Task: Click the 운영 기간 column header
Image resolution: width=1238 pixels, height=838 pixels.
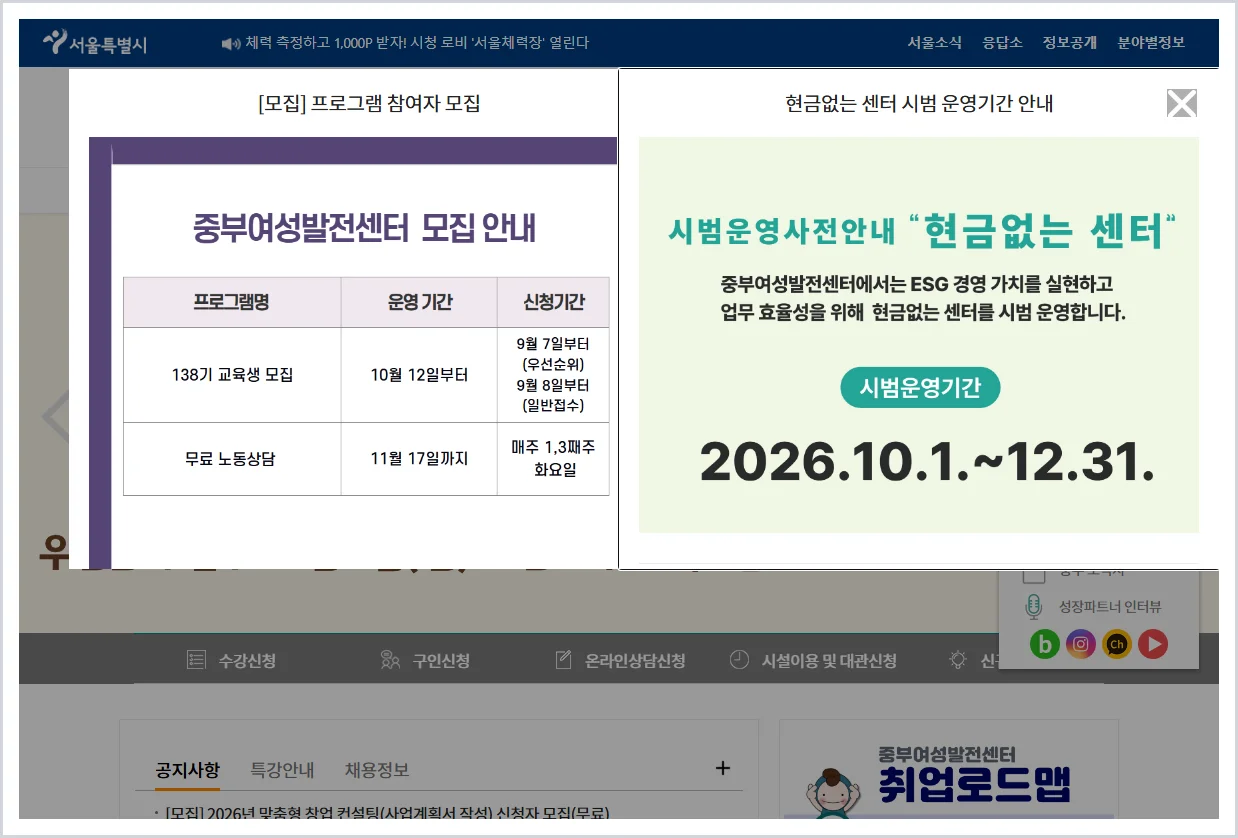Action: [x=419, y=302]
